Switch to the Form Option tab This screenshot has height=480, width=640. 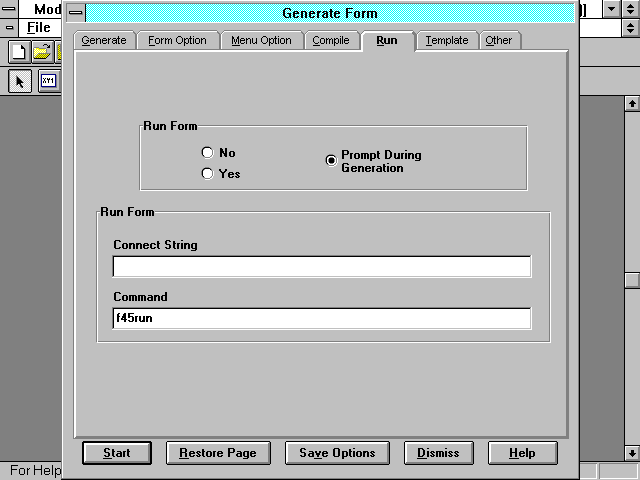177,41
